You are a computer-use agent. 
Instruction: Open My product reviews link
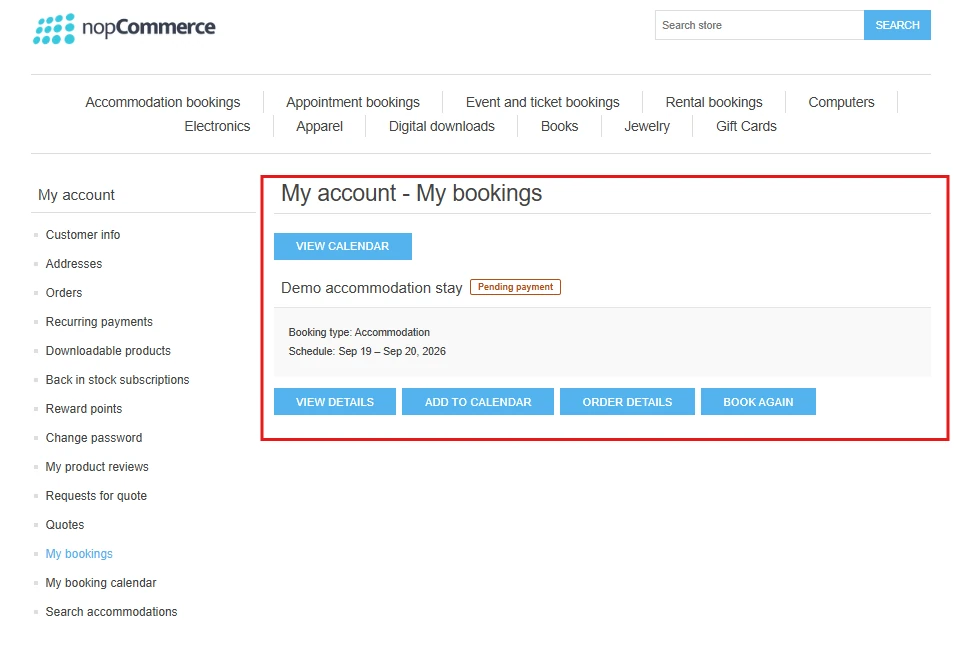coord(97,467)
